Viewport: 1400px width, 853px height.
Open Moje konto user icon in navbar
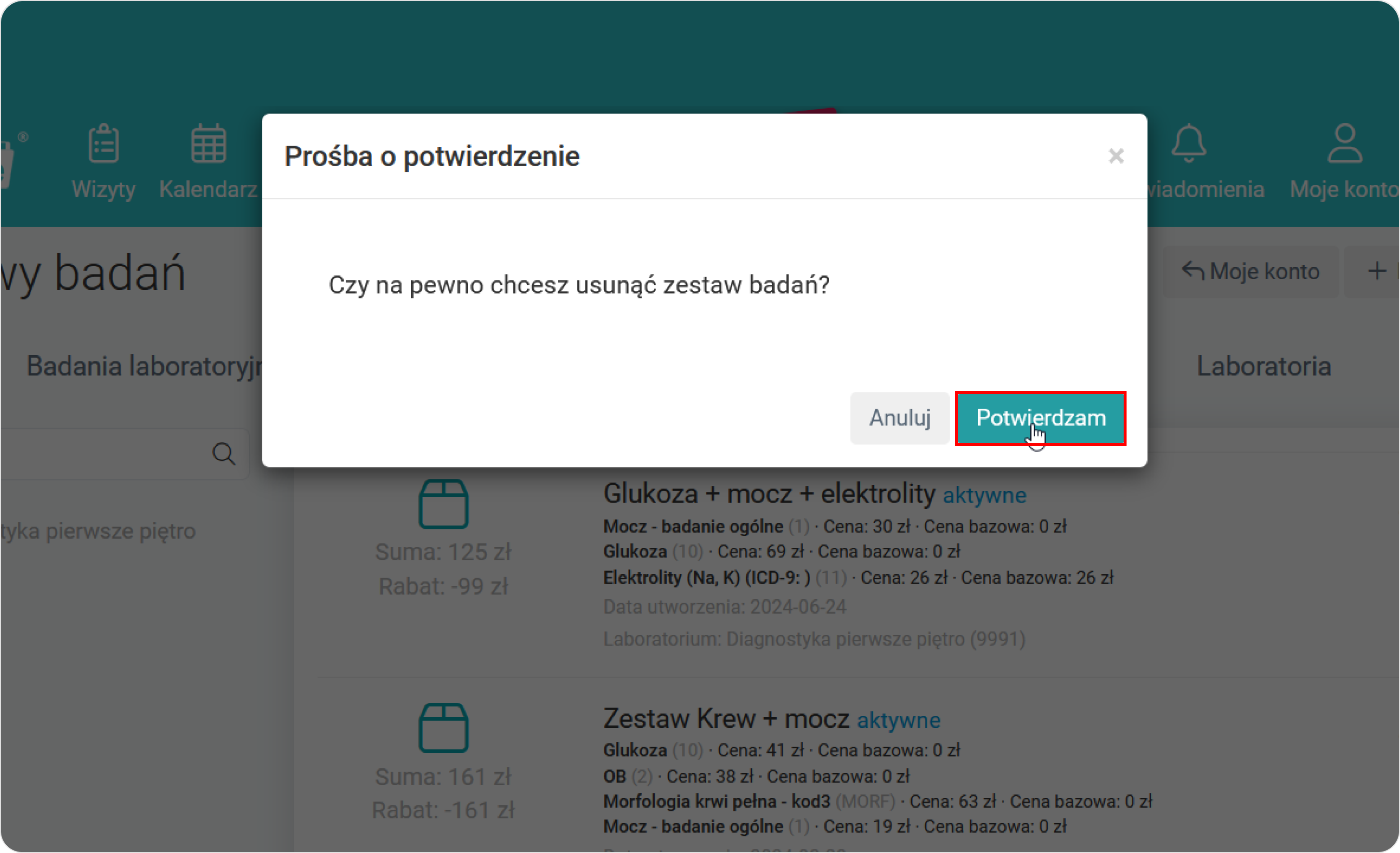pyautogui.click(x=1344, y=143)
